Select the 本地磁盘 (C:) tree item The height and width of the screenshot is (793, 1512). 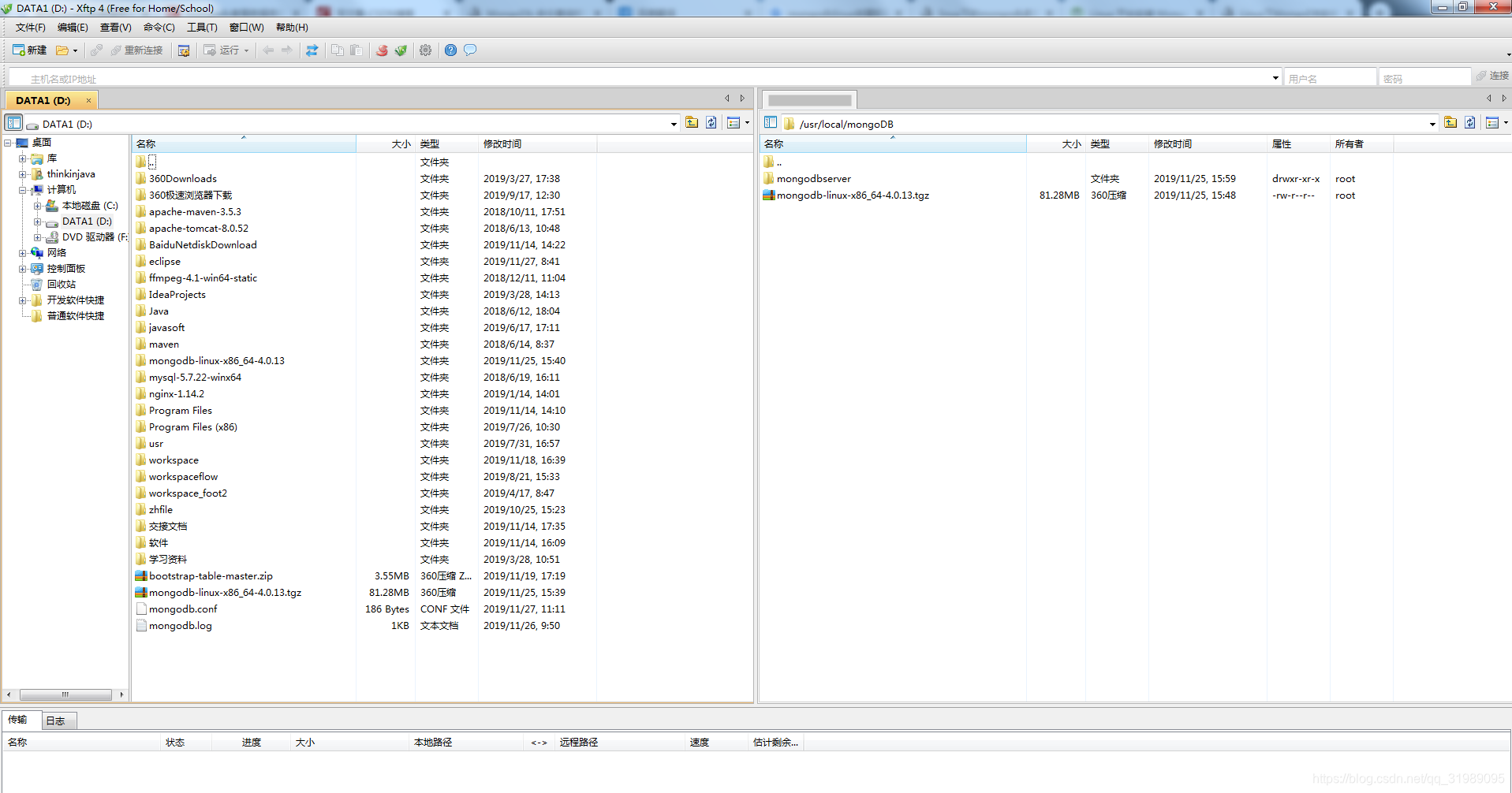(x=90, y=206)
